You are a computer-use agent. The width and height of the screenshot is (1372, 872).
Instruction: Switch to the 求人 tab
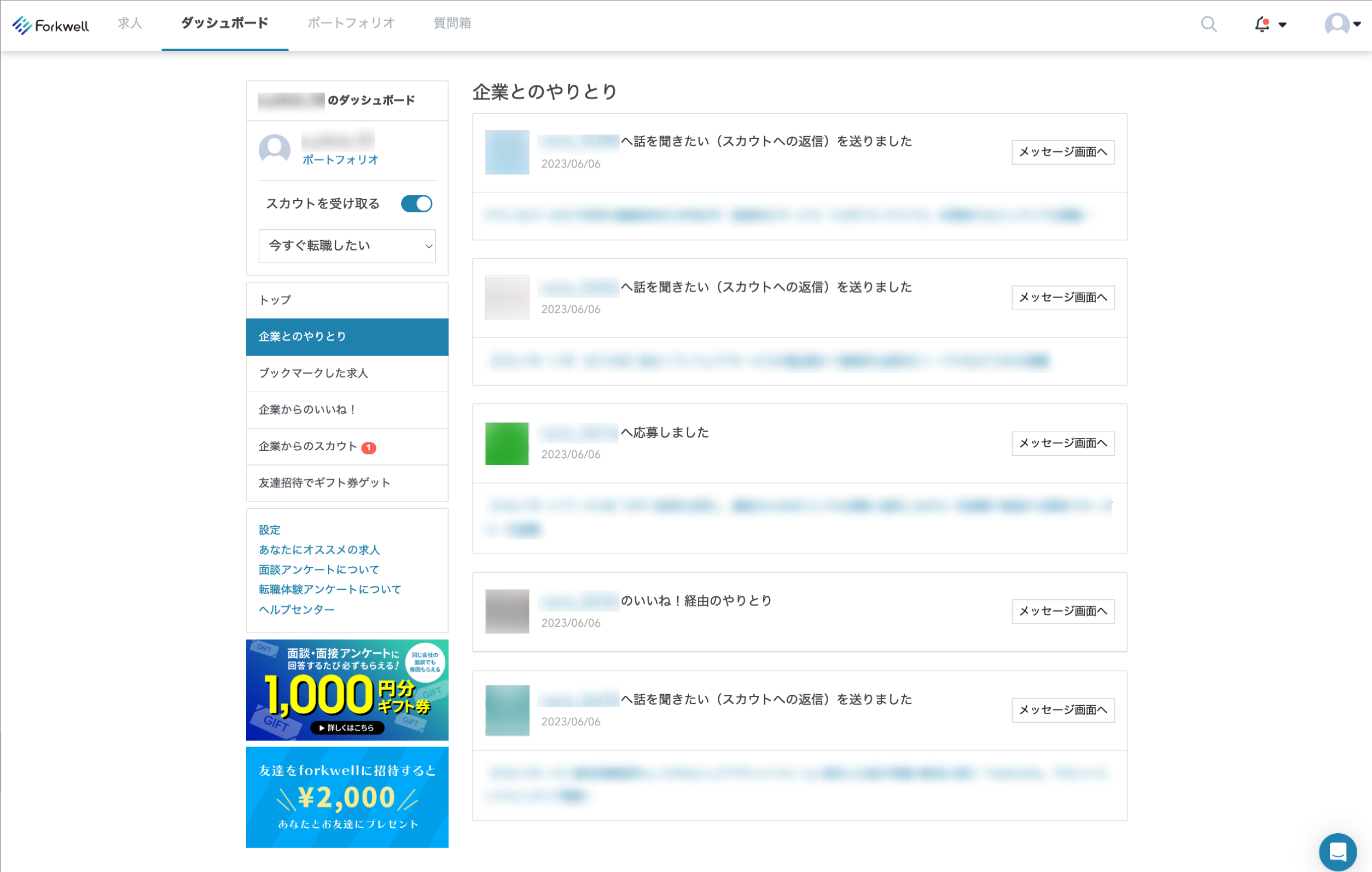[x=130, y=24]
